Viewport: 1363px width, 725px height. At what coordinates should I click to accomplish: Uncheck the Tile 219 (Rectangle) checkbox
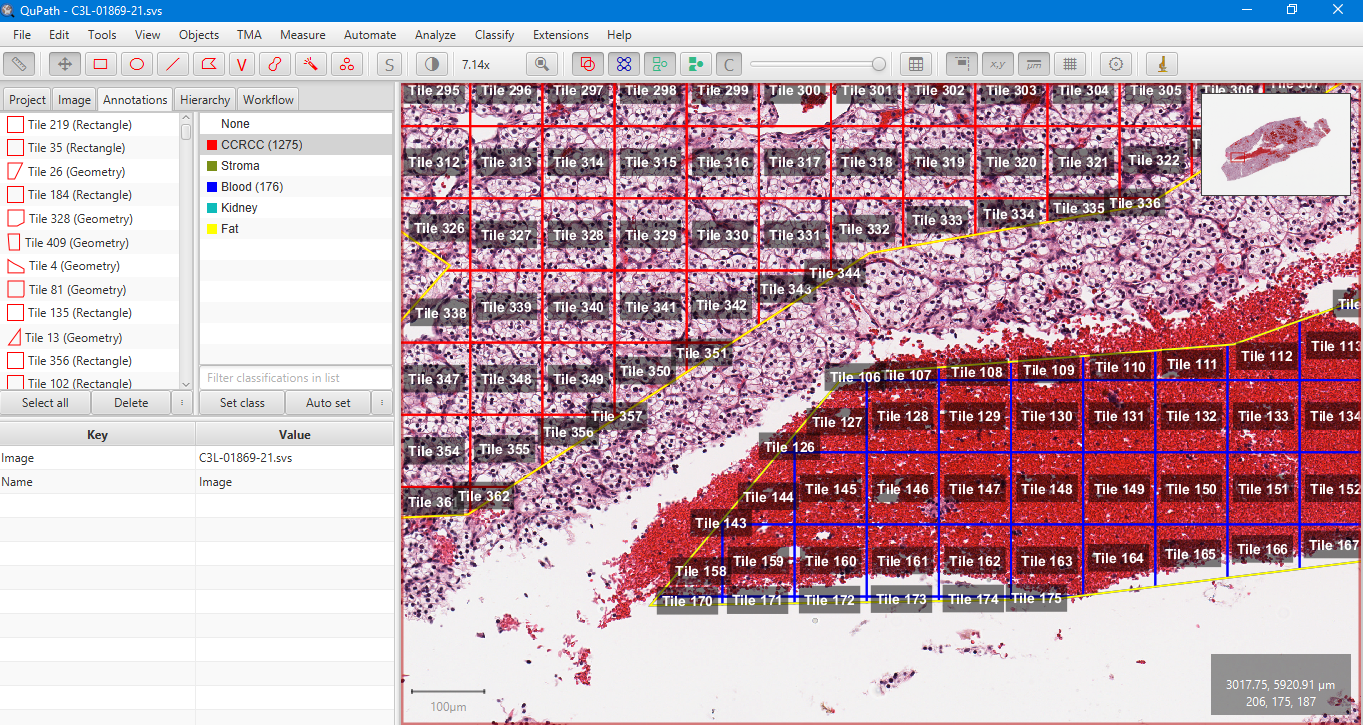pyautogui.click(x=14, y=124)
